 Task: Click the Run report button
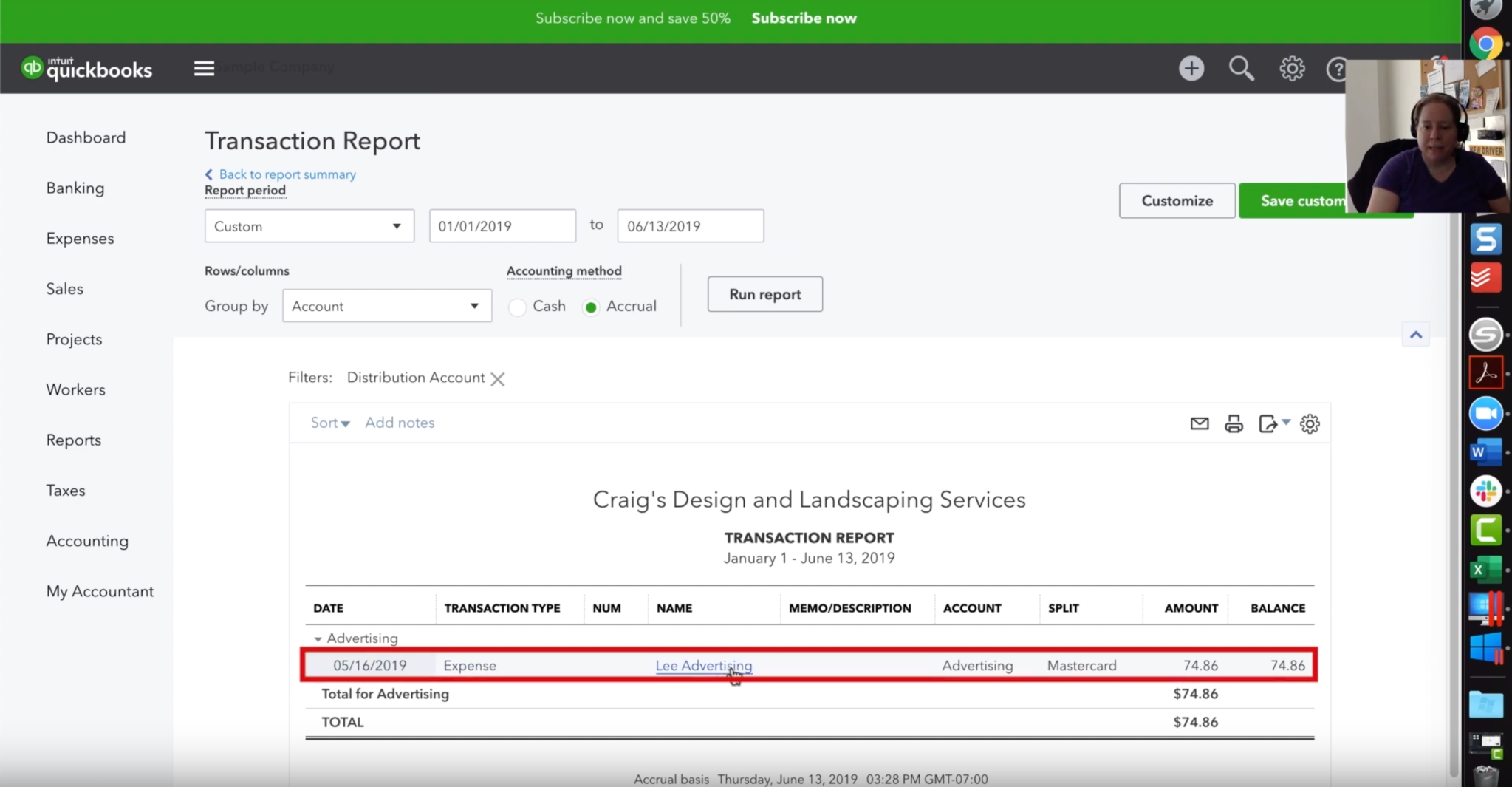pyautogui.click(x=764, y=294)
